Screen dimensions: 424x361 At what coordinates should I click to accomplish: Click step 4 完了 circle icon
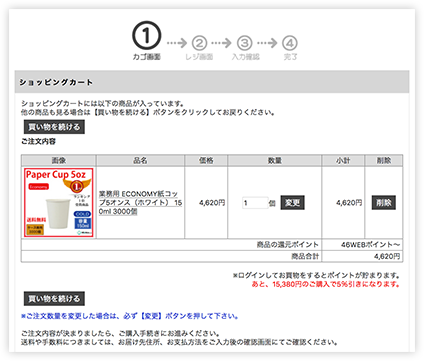click(290, 43)
